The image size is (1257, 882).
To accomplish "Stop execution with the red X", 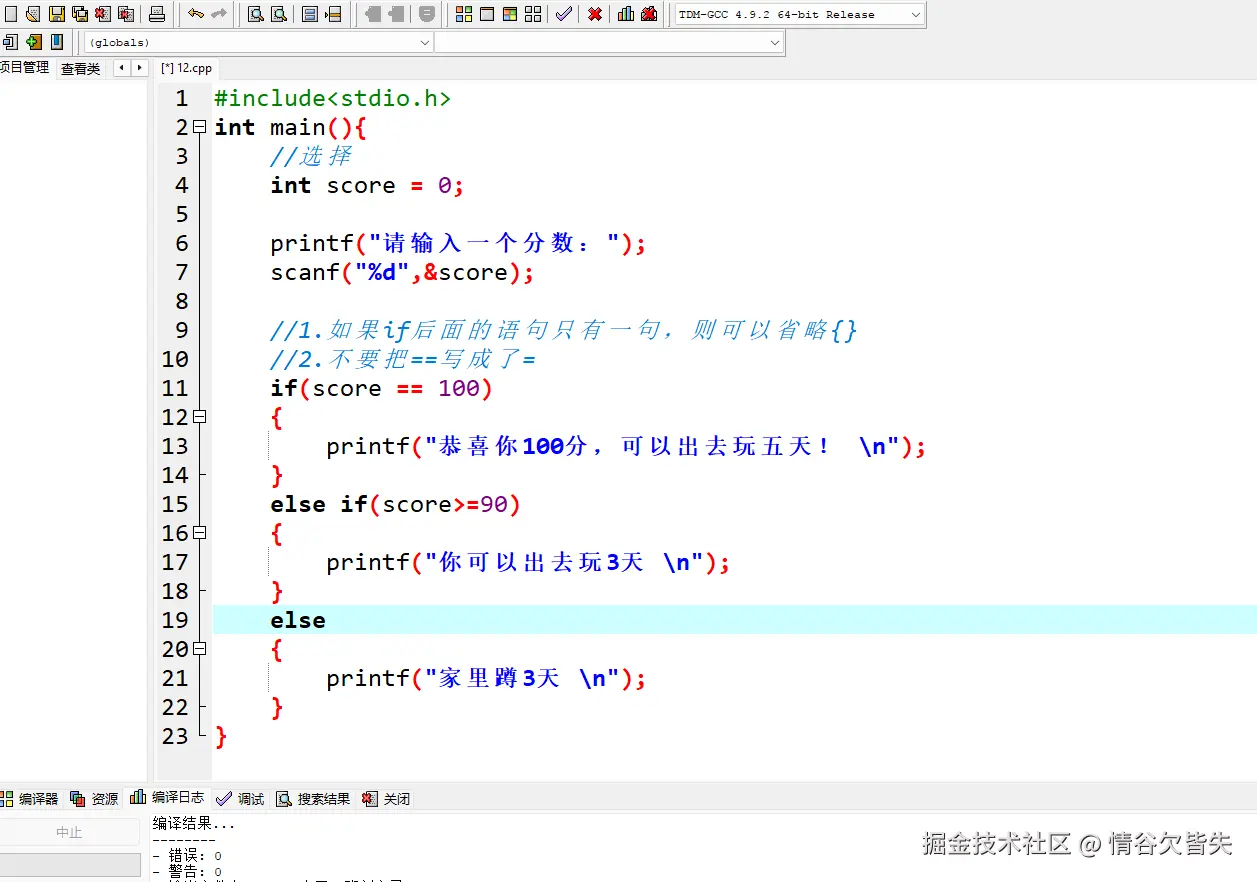I will pyautogui.click(x=595, y=14).
